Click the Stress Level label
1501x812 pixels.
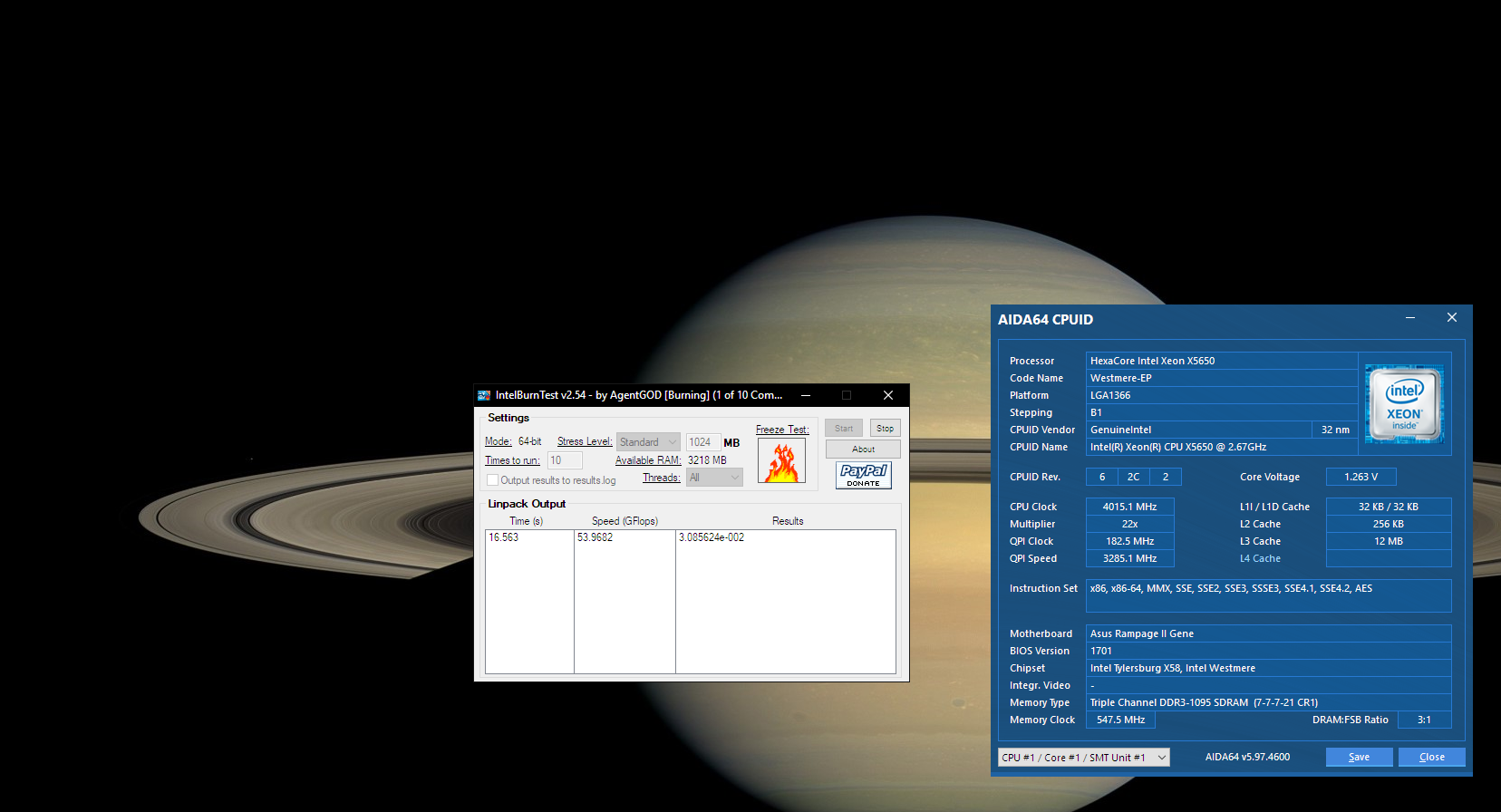tap(585, 441)
